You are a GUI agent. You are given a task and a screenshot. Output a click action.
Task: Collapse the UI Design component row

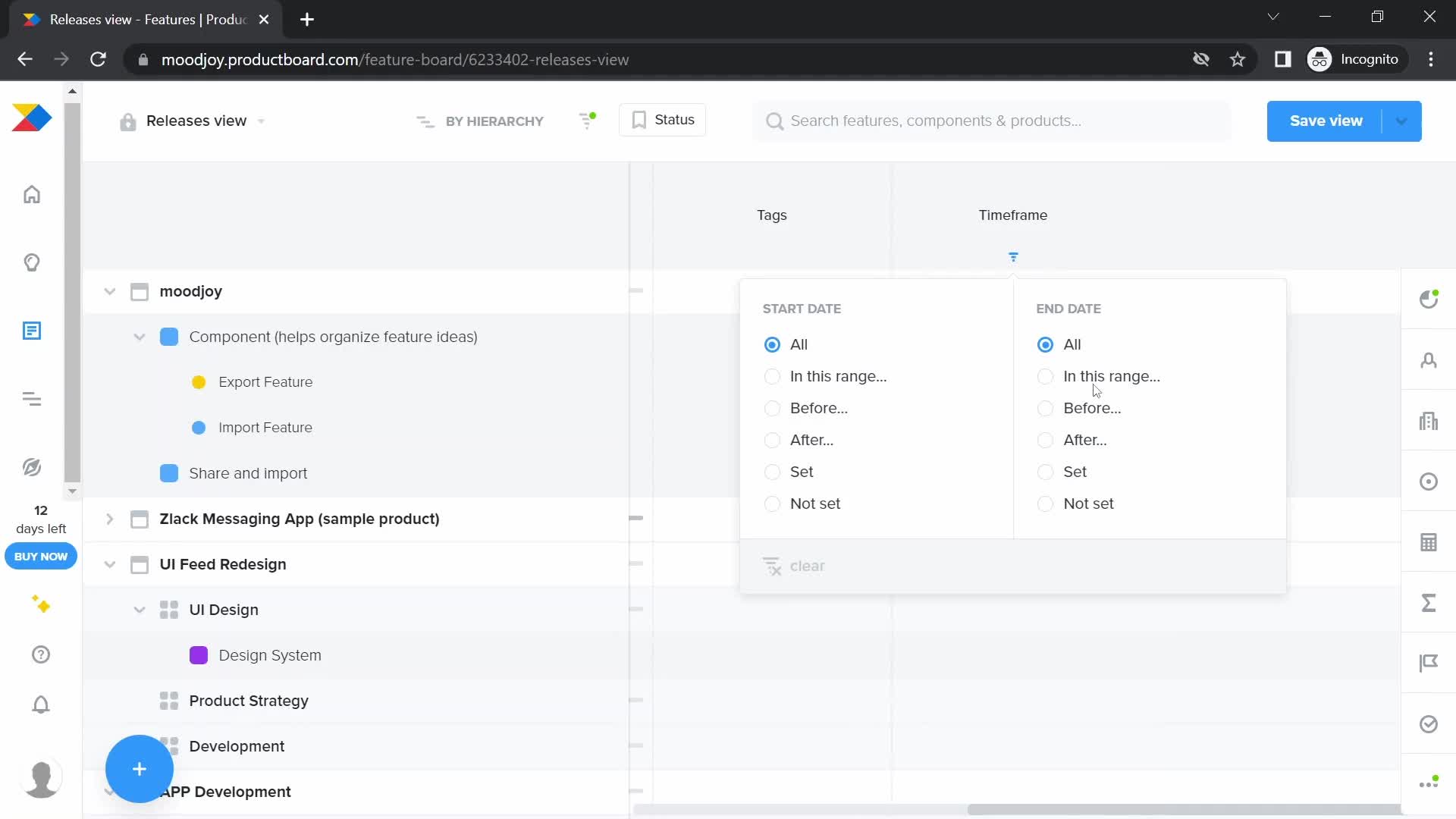coord(140,610)
